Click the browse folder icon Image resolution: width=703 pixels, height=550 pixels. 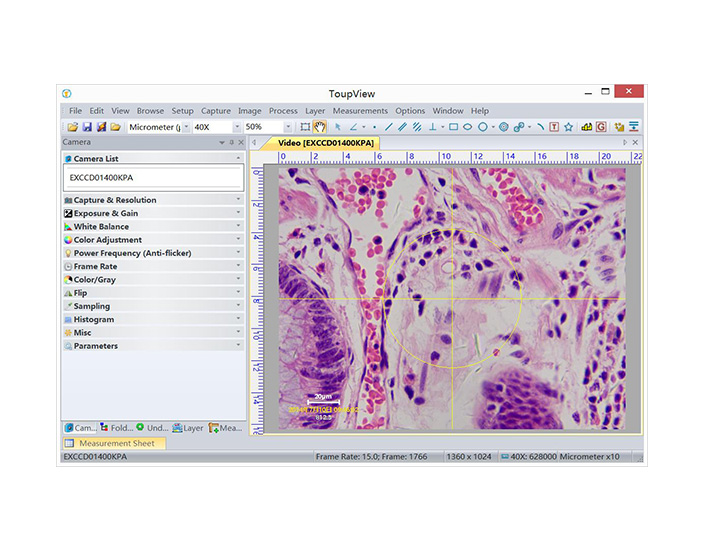115,127
